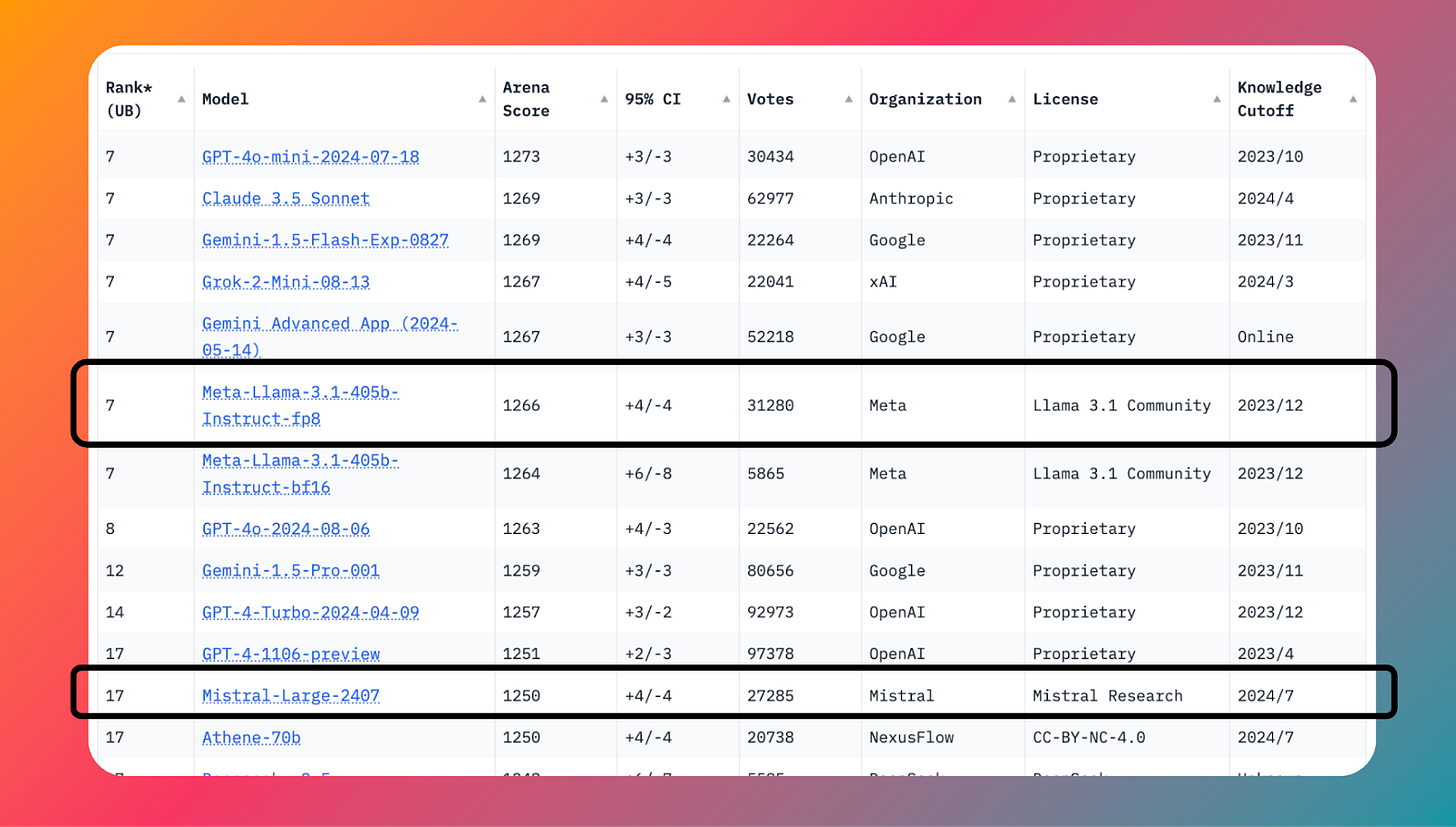Click the Model column header label
This screenshot has height=827, width=1456.
click(x=226, y=99)
